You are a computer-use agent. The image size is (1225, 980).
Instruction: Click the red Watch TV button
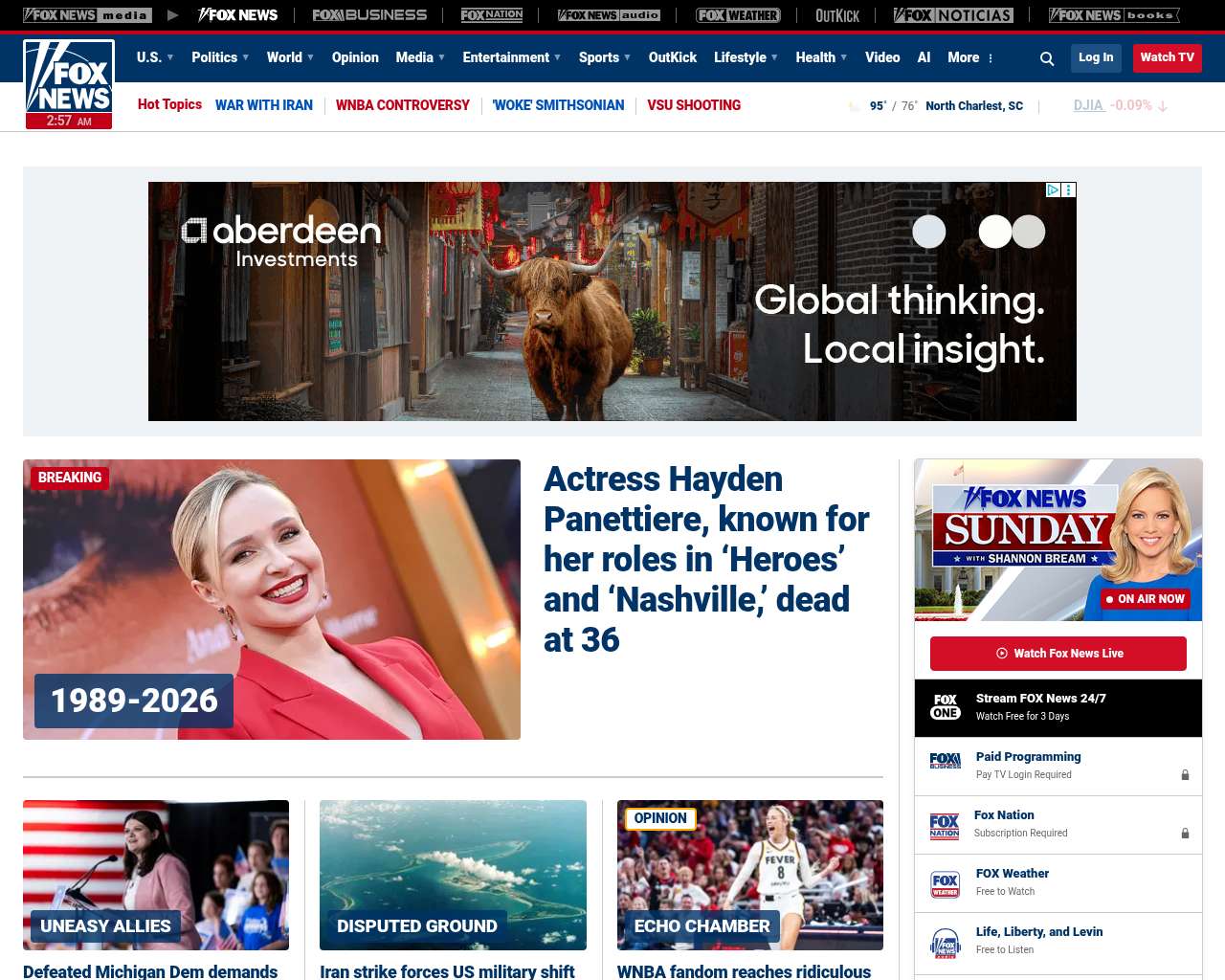(x=1167, y=57)
